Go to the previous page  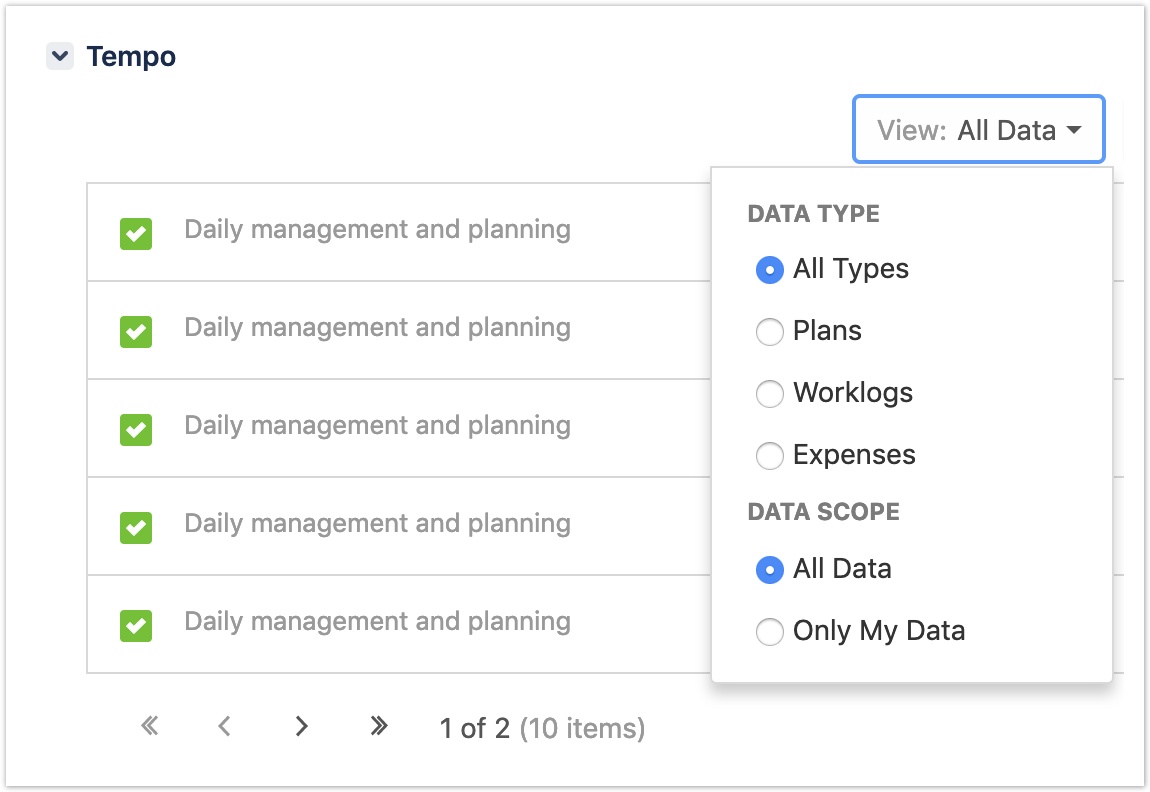[x=225, y=727]
